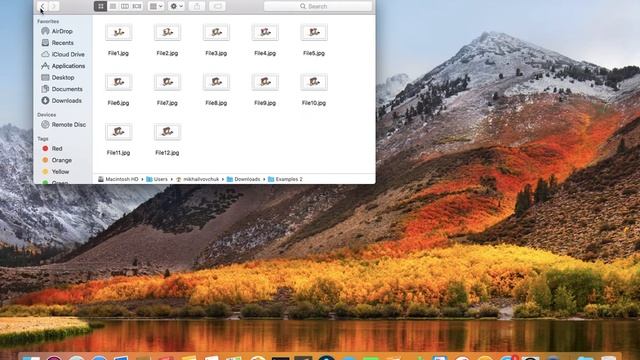The image size is (640, 360).
Task: Go back using the Finder back arrow
Action: (42, 6)
